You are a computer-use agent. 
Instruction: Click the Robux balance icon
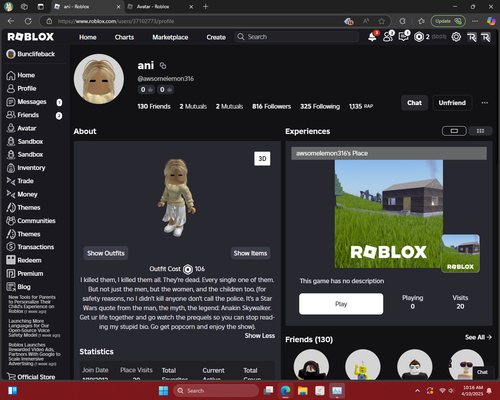(419, 37)
